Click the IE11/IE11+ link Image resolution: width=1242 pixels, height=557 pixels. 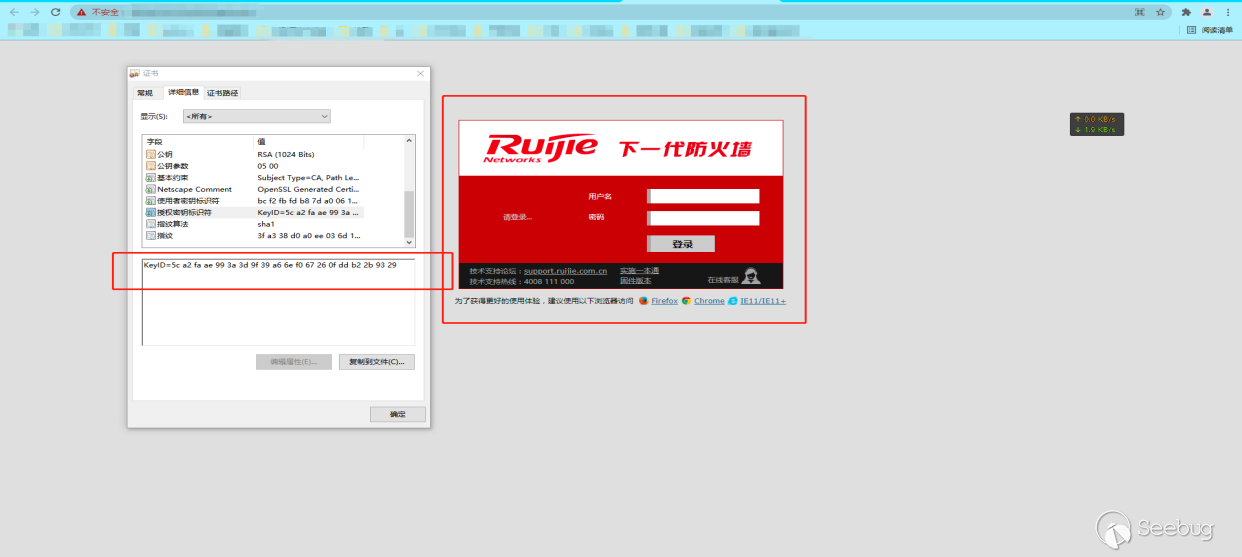(x=763, y=301)
